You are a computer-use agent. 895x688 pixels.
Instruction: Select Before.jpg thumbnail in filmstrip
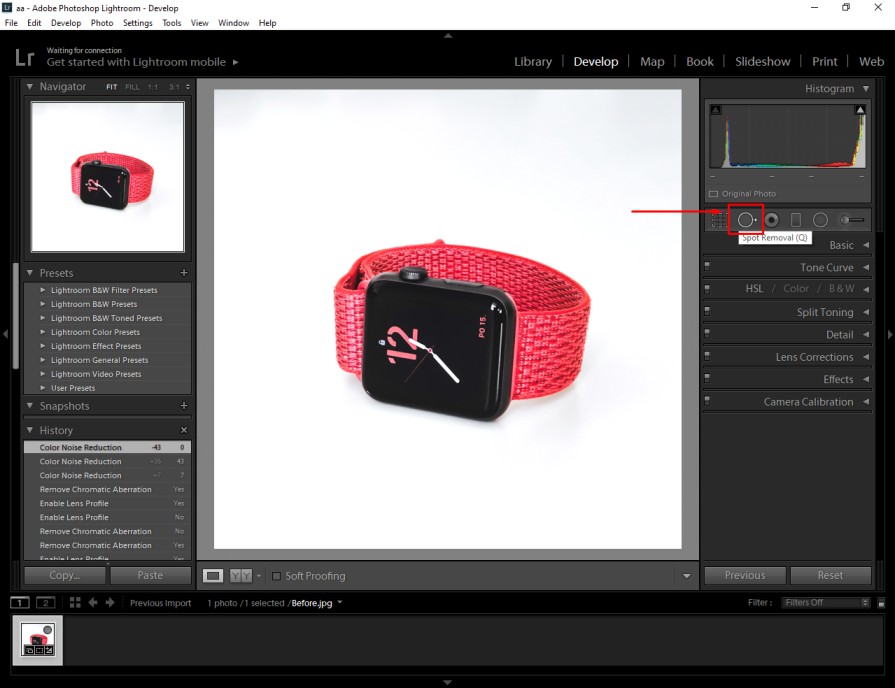[x=38, y=639]
